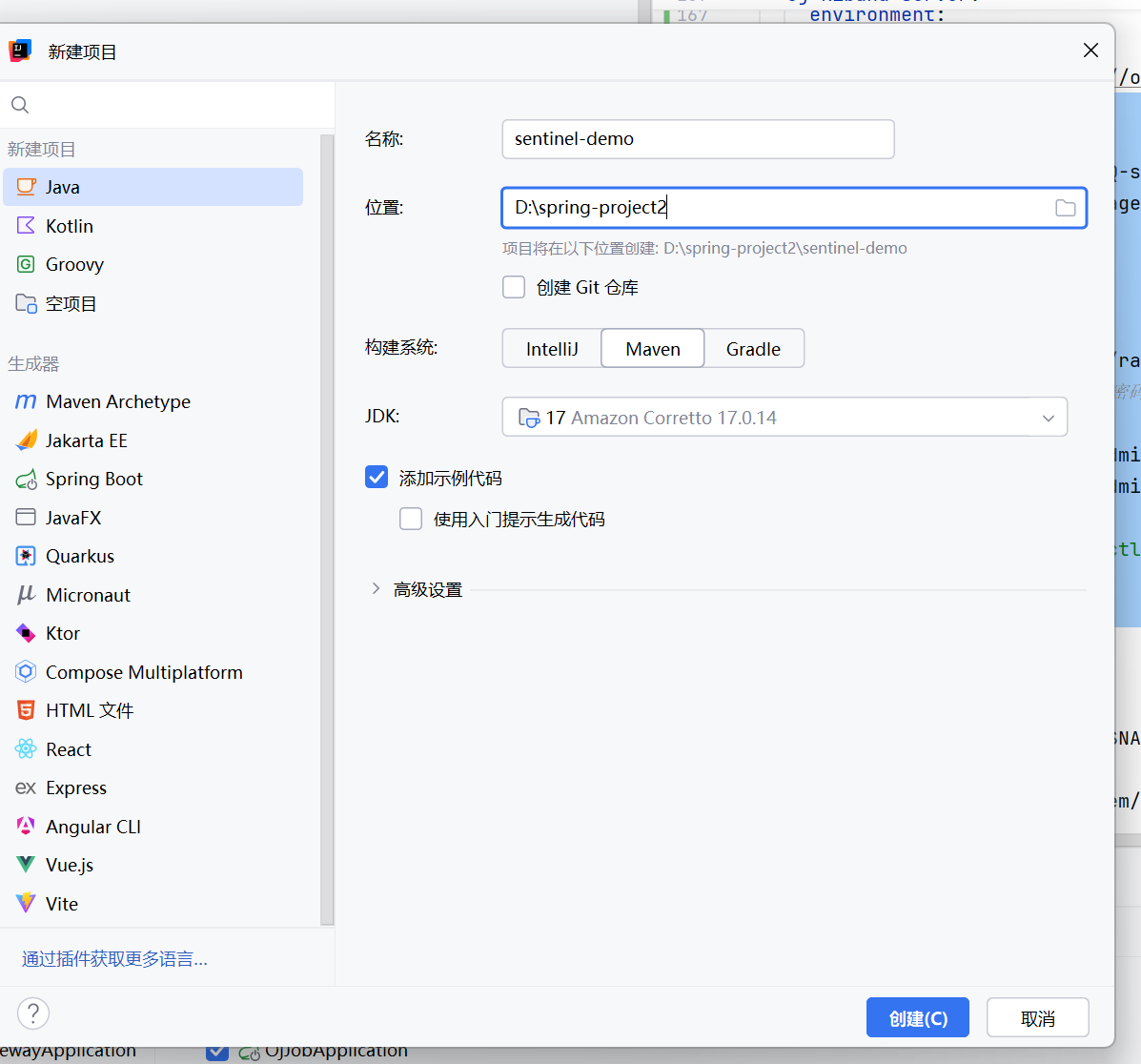Screen dimensions: 1141x1064
Task: Check 使用入门提示生成代码 option
Action: click(411, 519)
